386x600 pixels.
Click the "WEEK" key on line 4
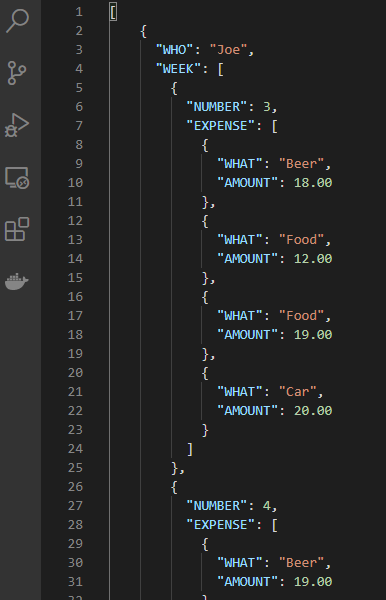point(178,69)
